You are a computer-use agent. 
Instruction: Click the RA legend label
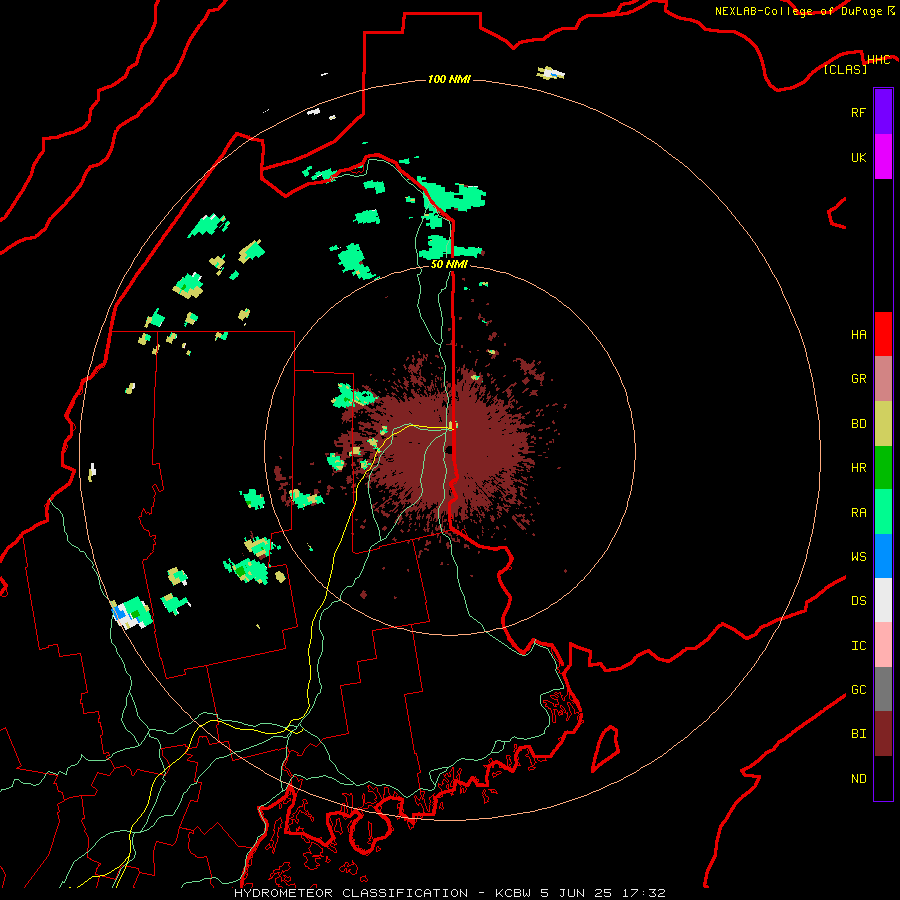pyautogui.click(x=858, y=513)
